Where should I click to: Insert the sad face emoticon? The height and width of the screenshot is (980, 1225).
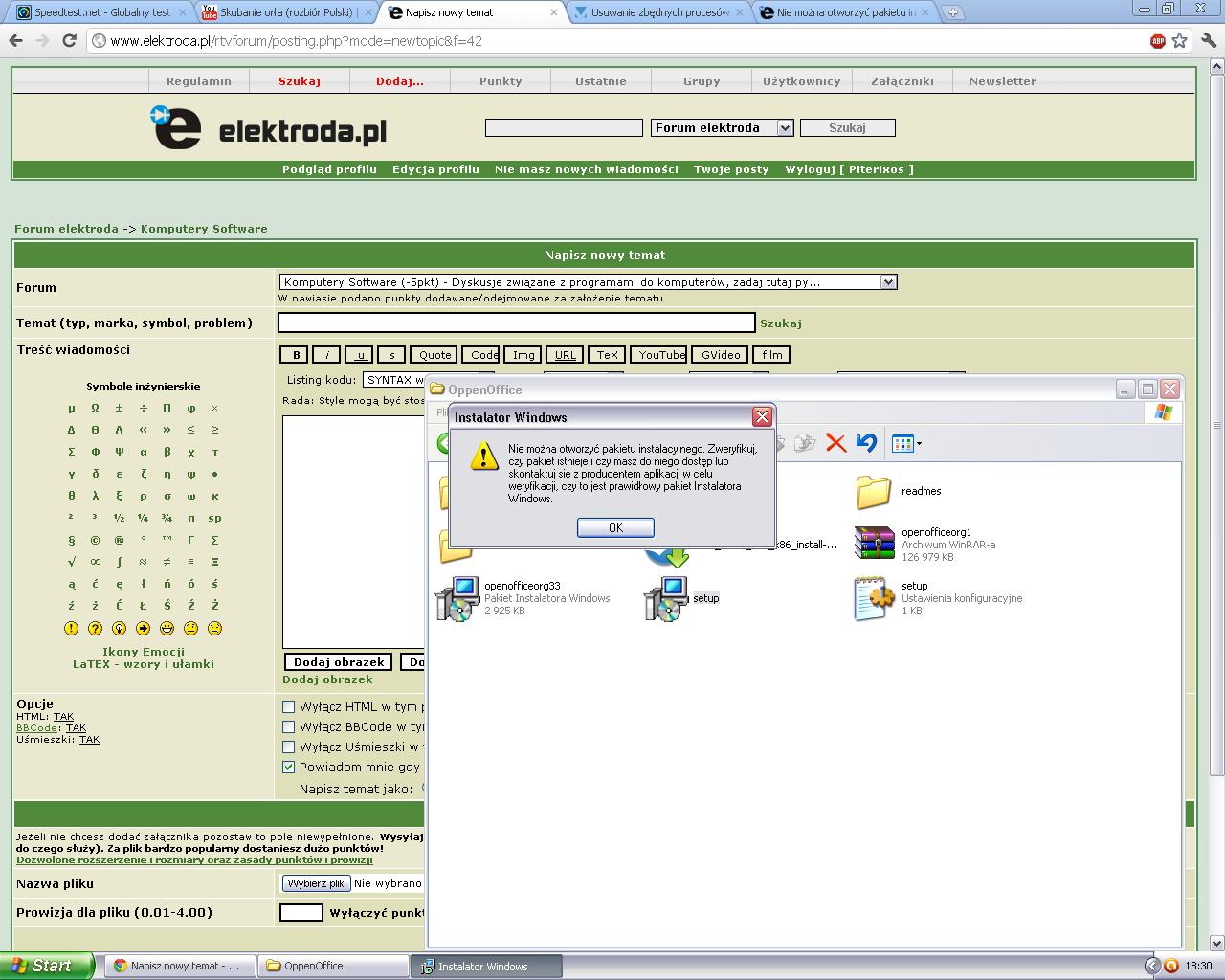pos(214,629)
